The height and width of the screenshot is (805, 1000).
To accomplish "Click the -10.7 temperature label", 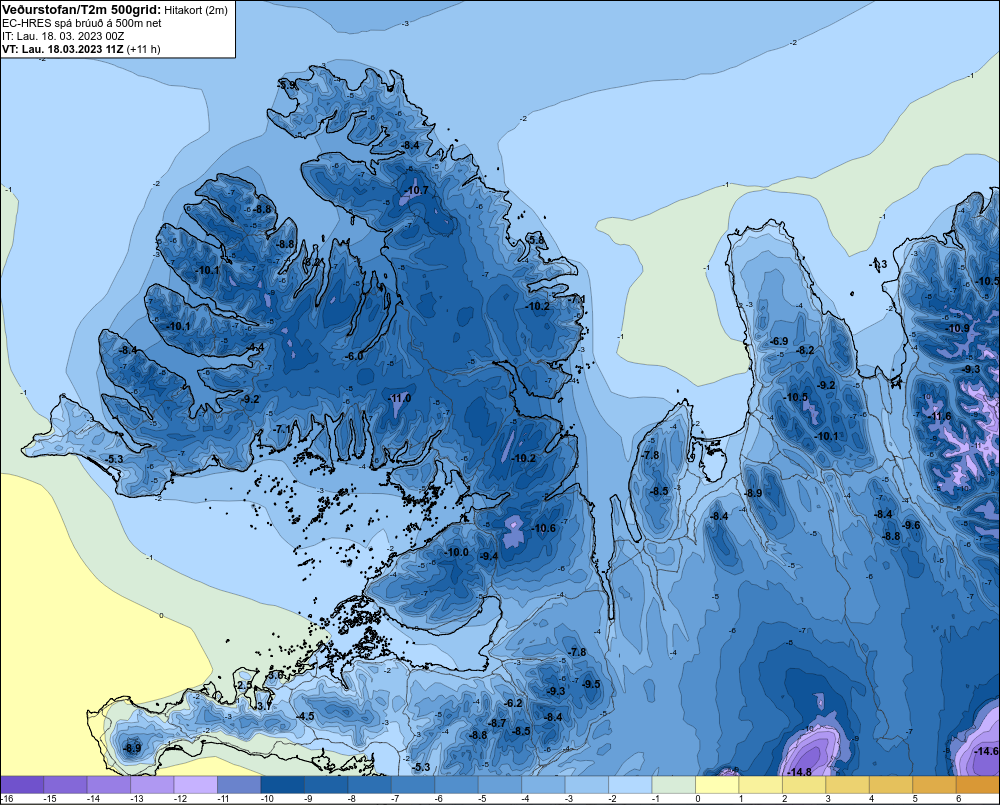I will (417, 190).
